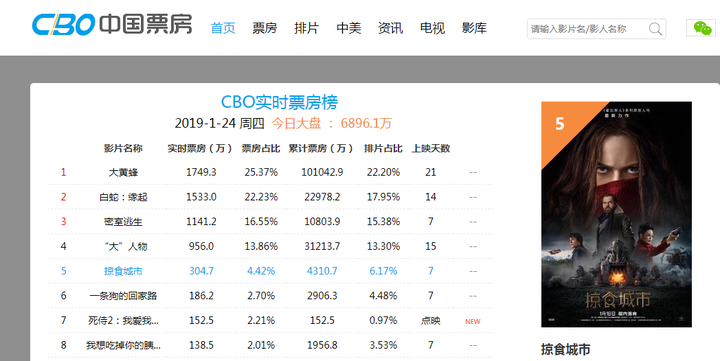720x361 pixels.
Task: Click red rank number 1
Action: pos(63,172)
